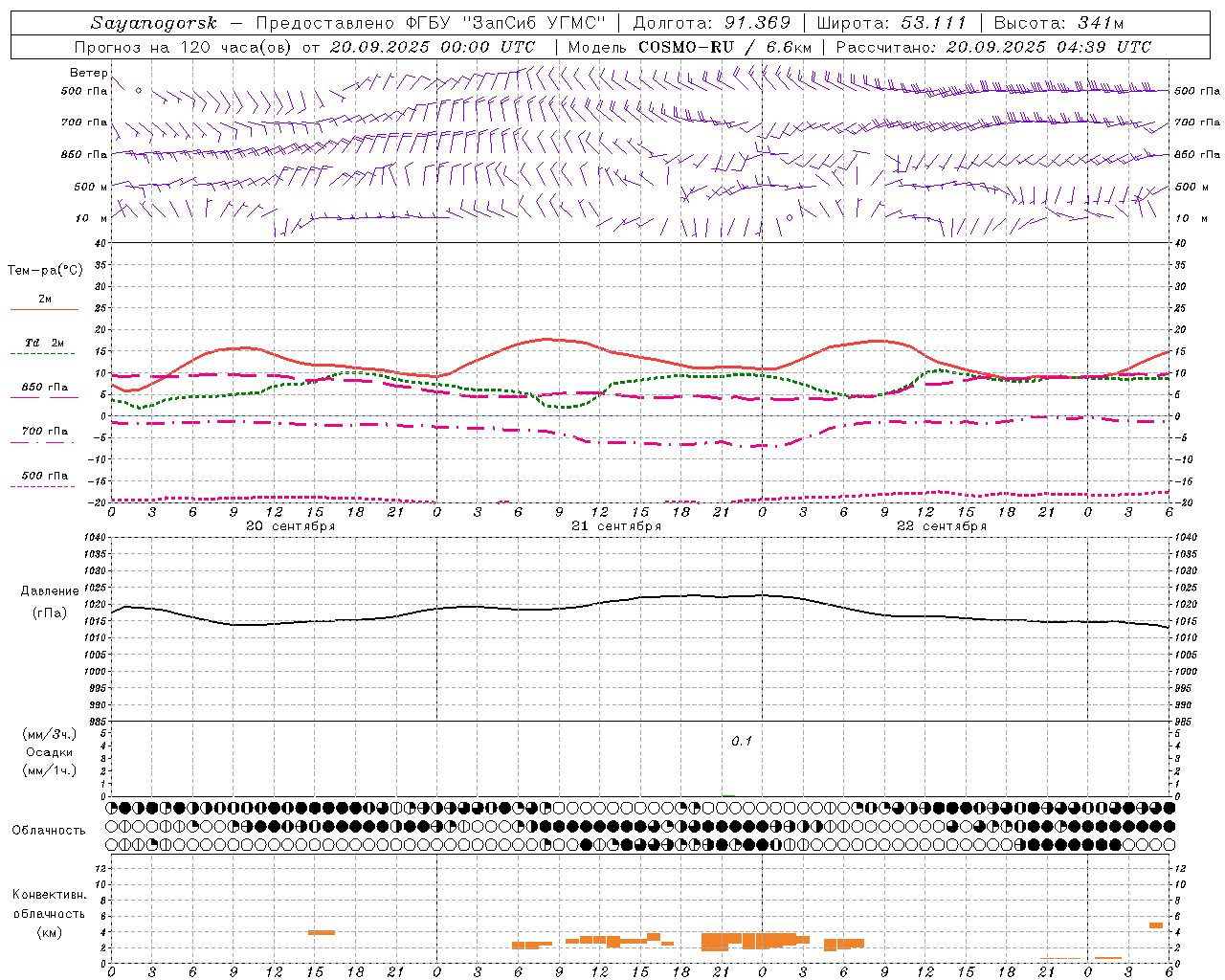The height and width of the screenshot is (980, 1225).
Task: Click the '(мм/1ч.)' precipitation unit label
Action: click(x=49, y=770)
